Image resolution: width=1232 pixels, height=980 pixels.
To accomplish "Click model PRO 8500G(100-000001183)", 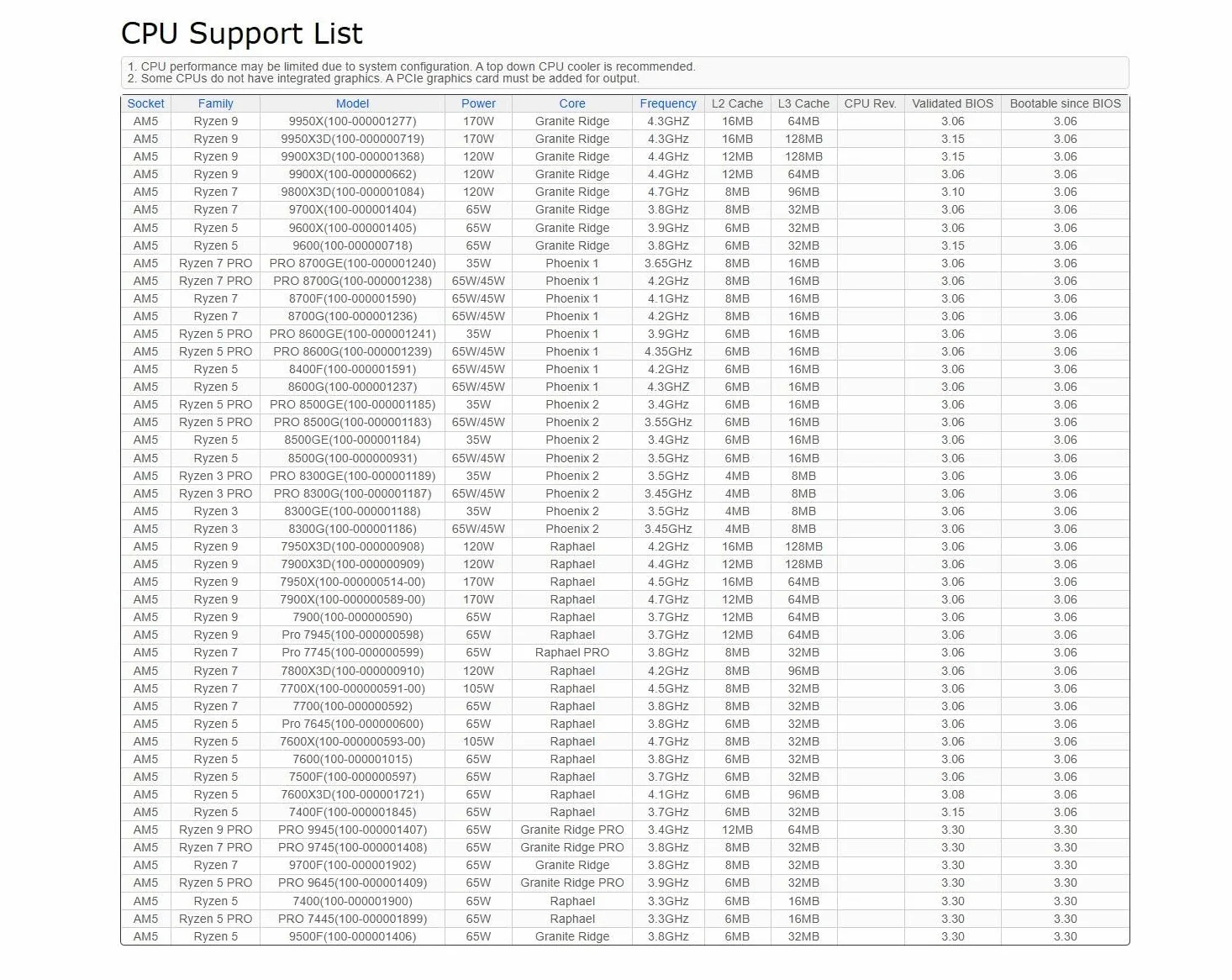I will 352,422.
